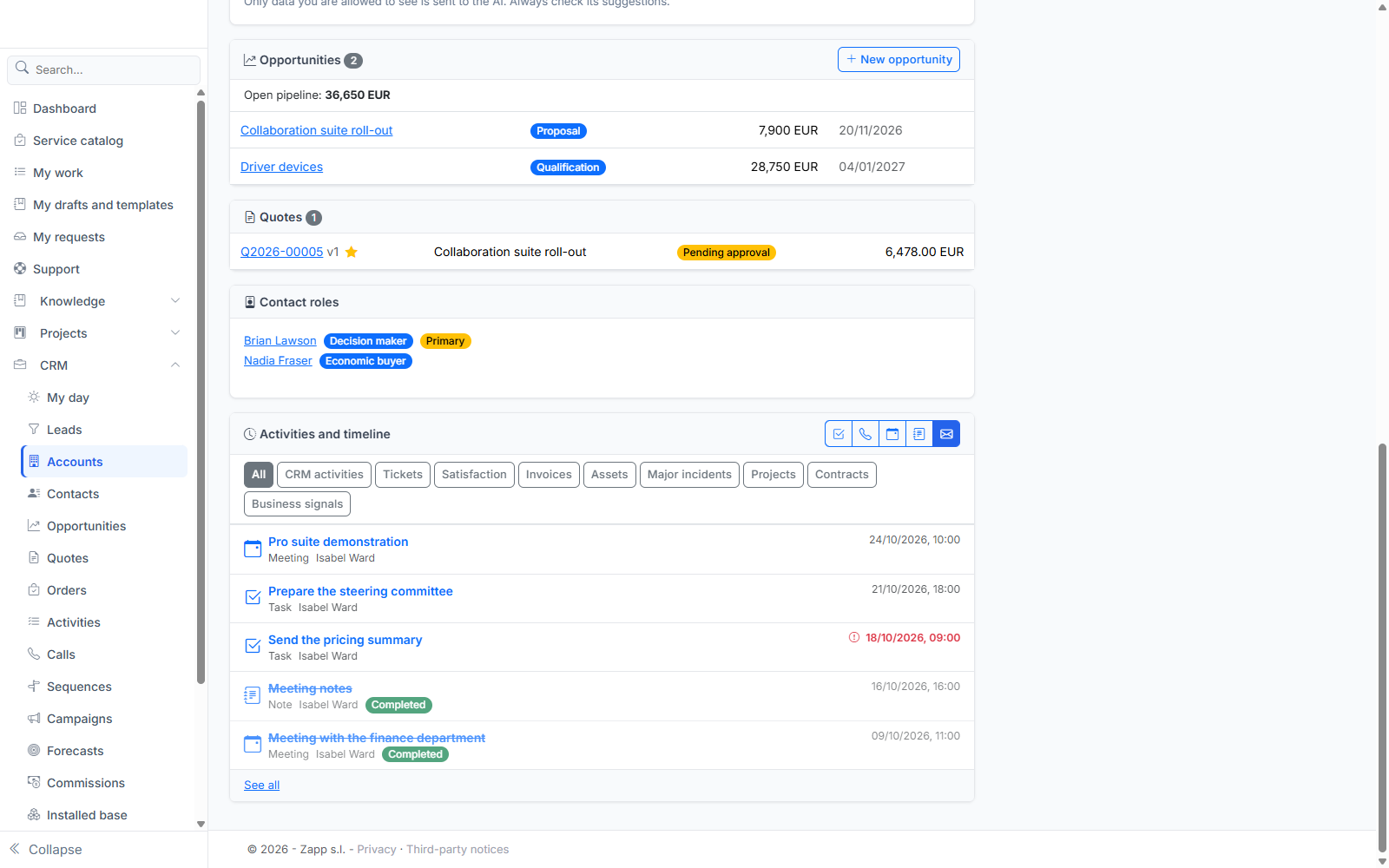Viewport: 1389px width, 868px height.
Task: Collapse the sidebar
Action: [46, 849]
